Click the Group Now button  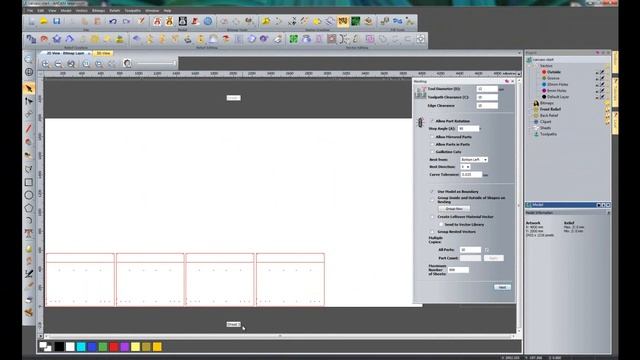[454, 209]
